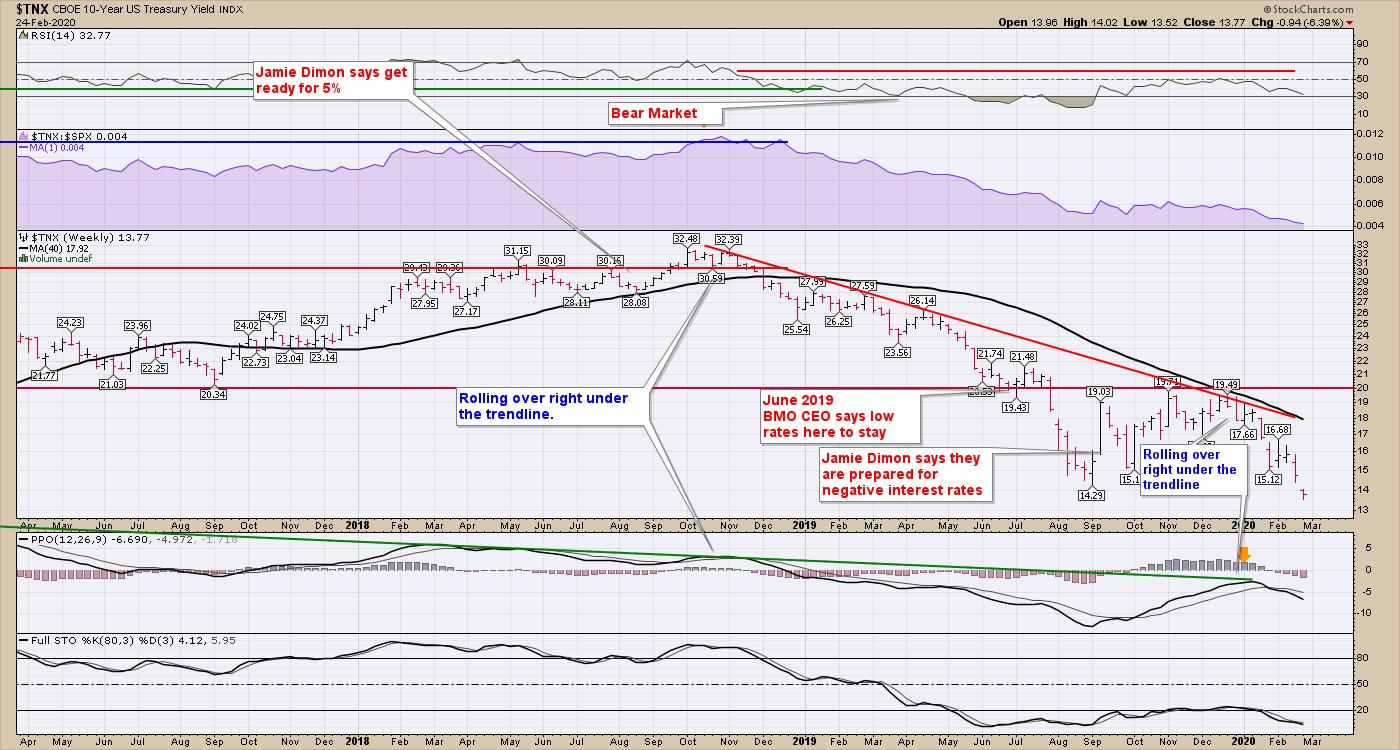This screenshot has width=1400, height=750.
Task: Click the RSI(14) indicator legend icon
Action: (x=24, y=36)
